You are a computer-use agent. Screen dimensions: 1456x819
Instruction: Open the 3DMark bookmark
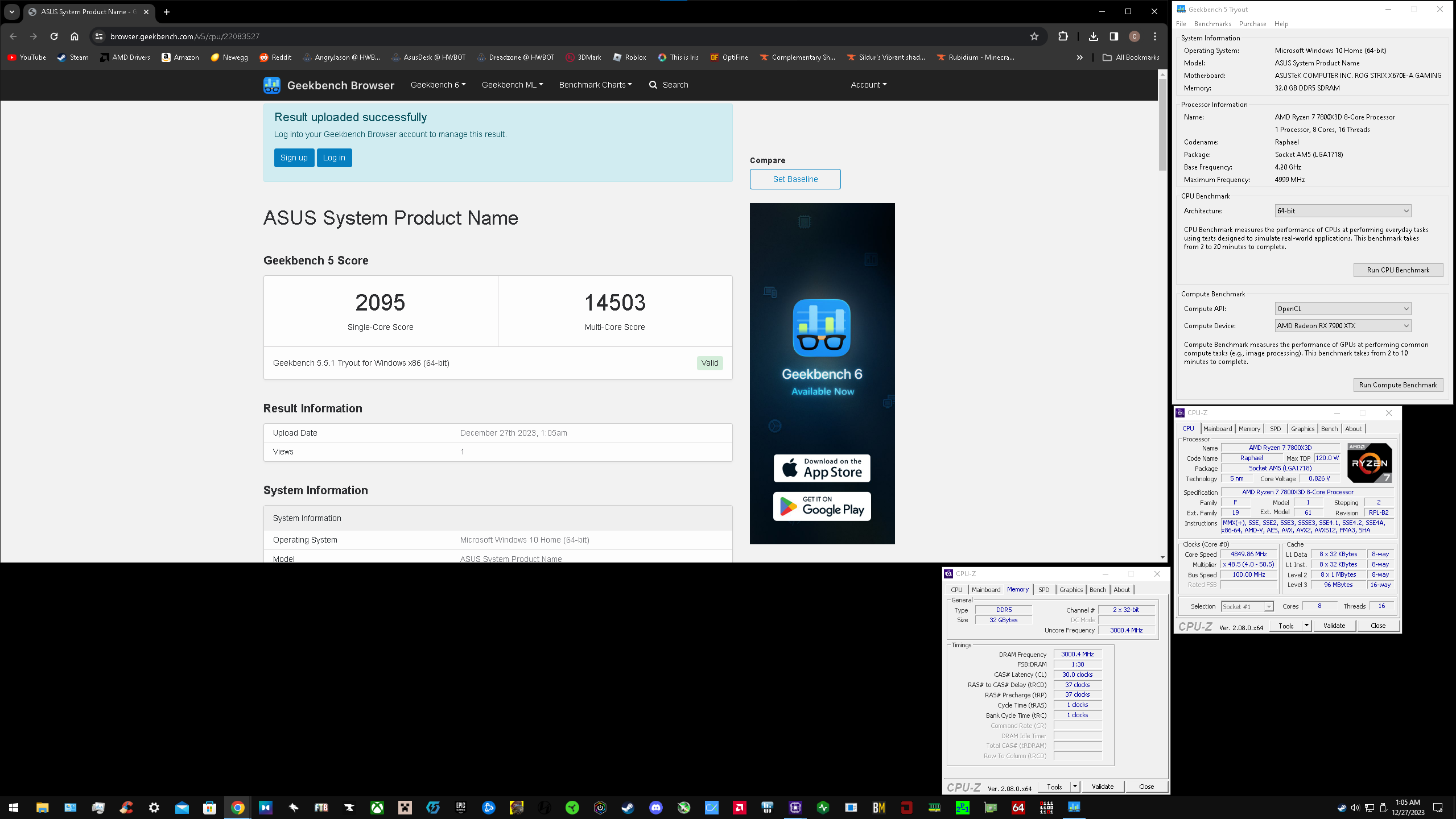pyautogui.click(x=583, y=57)
